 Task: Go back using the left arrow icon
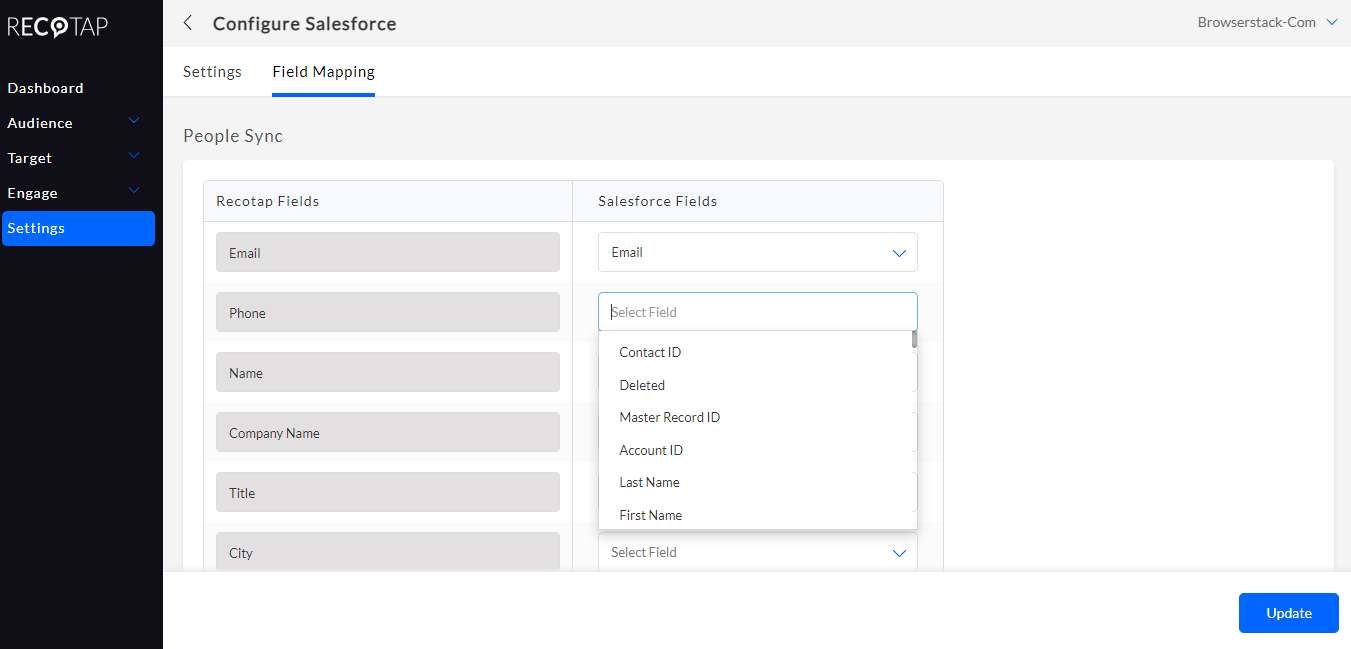(188, 23)
